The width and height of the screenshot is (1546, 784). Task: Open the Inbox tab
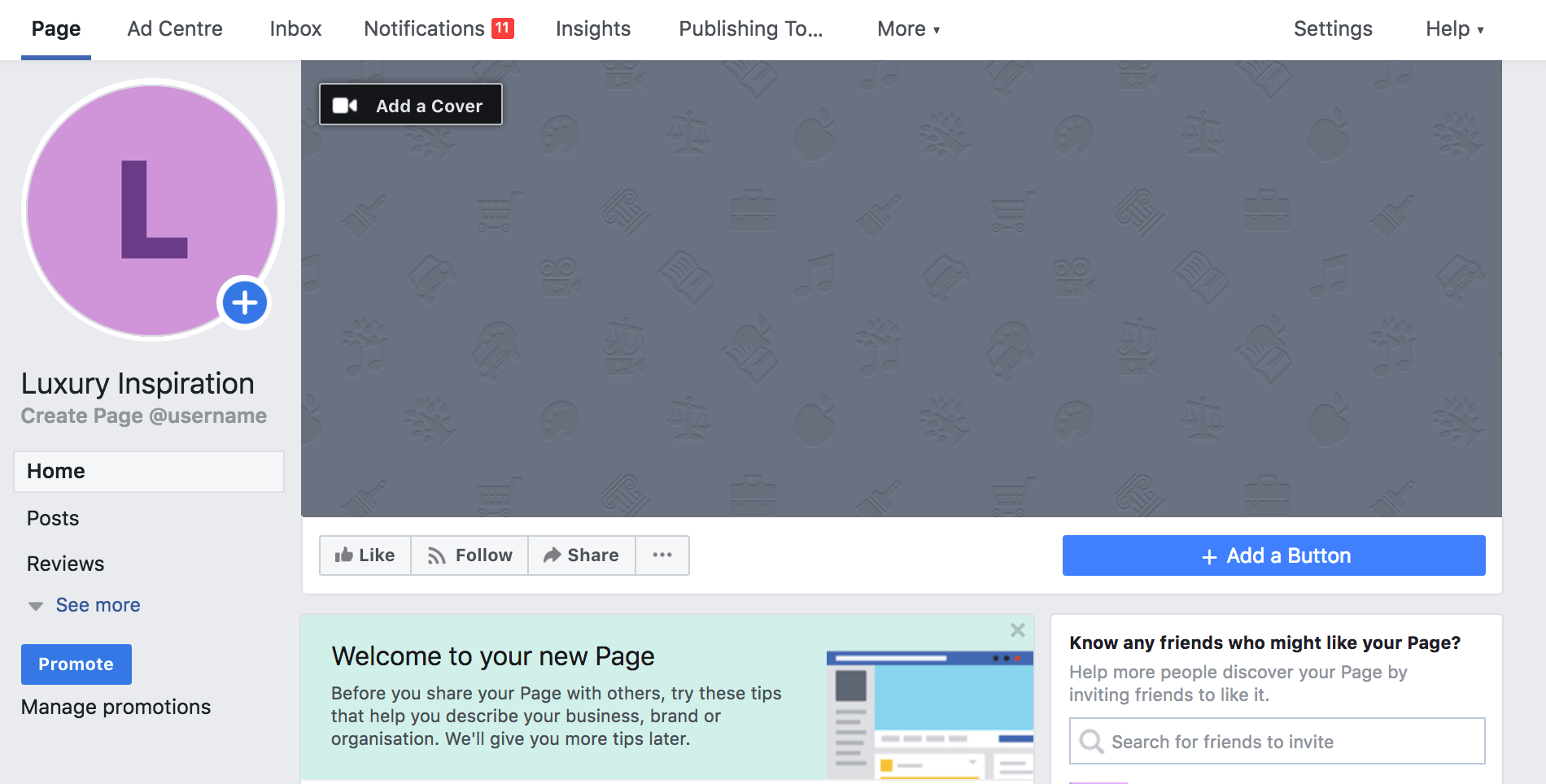coord(295,29)
